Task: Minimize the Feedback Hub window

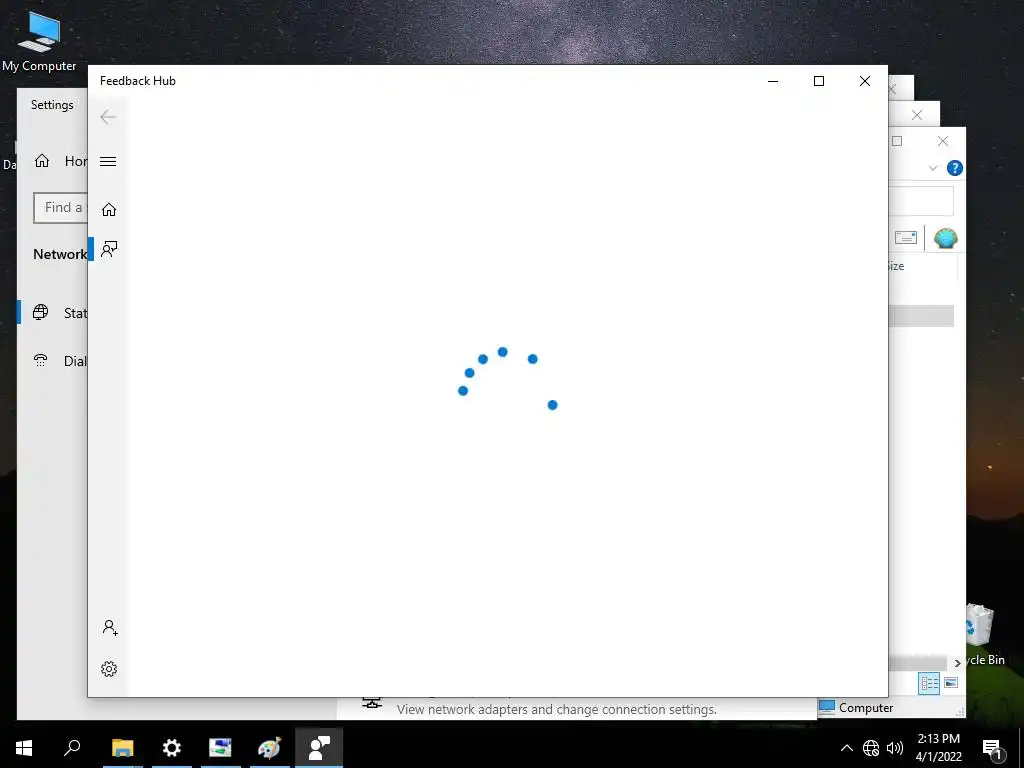Action: pyautogui.click(x=773, y=81)
